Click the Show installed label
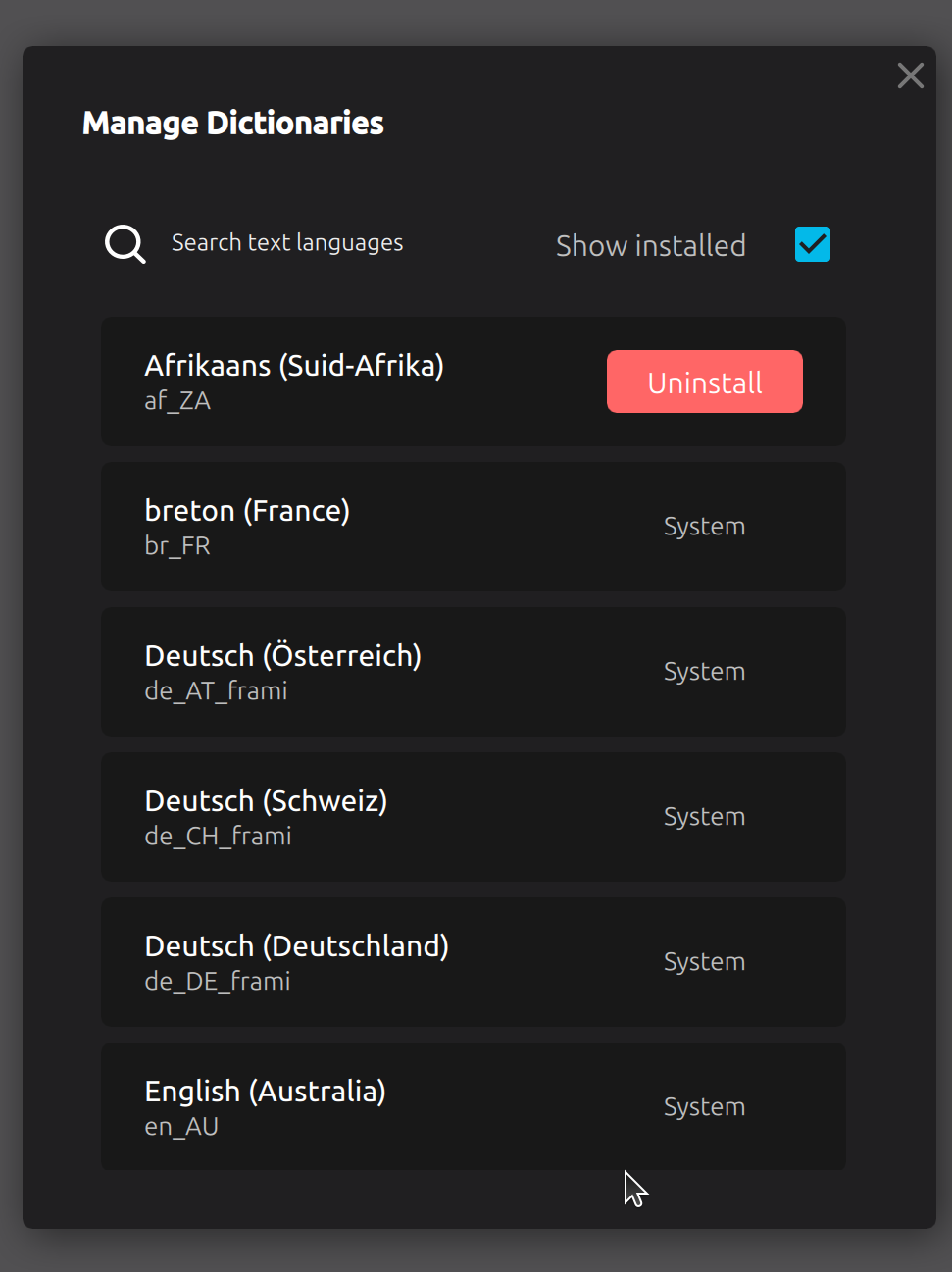The image size is (952, 1272). (651, 245)
